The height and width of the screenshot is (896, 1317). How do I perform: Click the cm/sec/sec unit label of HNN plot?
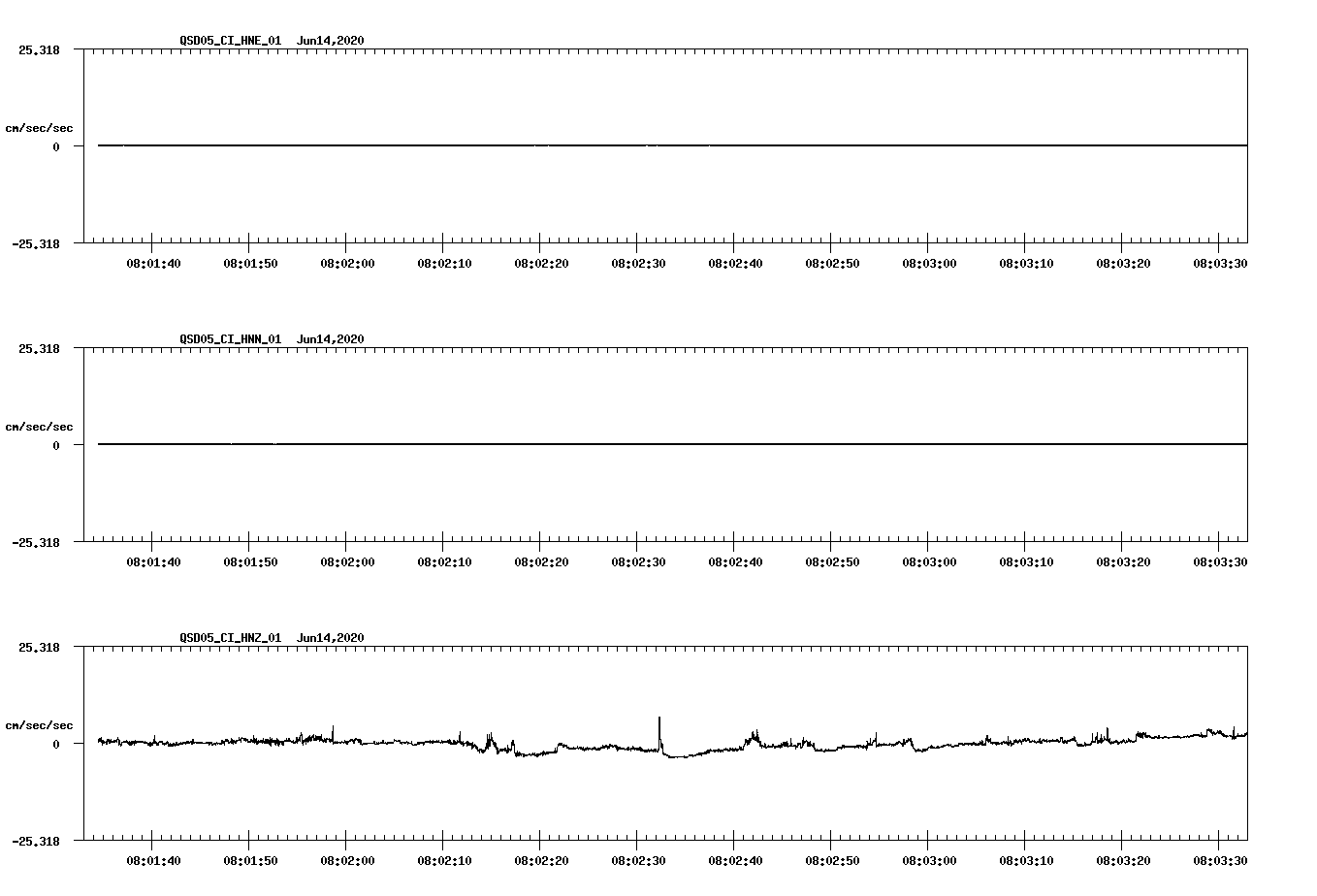tap(40, 427)
